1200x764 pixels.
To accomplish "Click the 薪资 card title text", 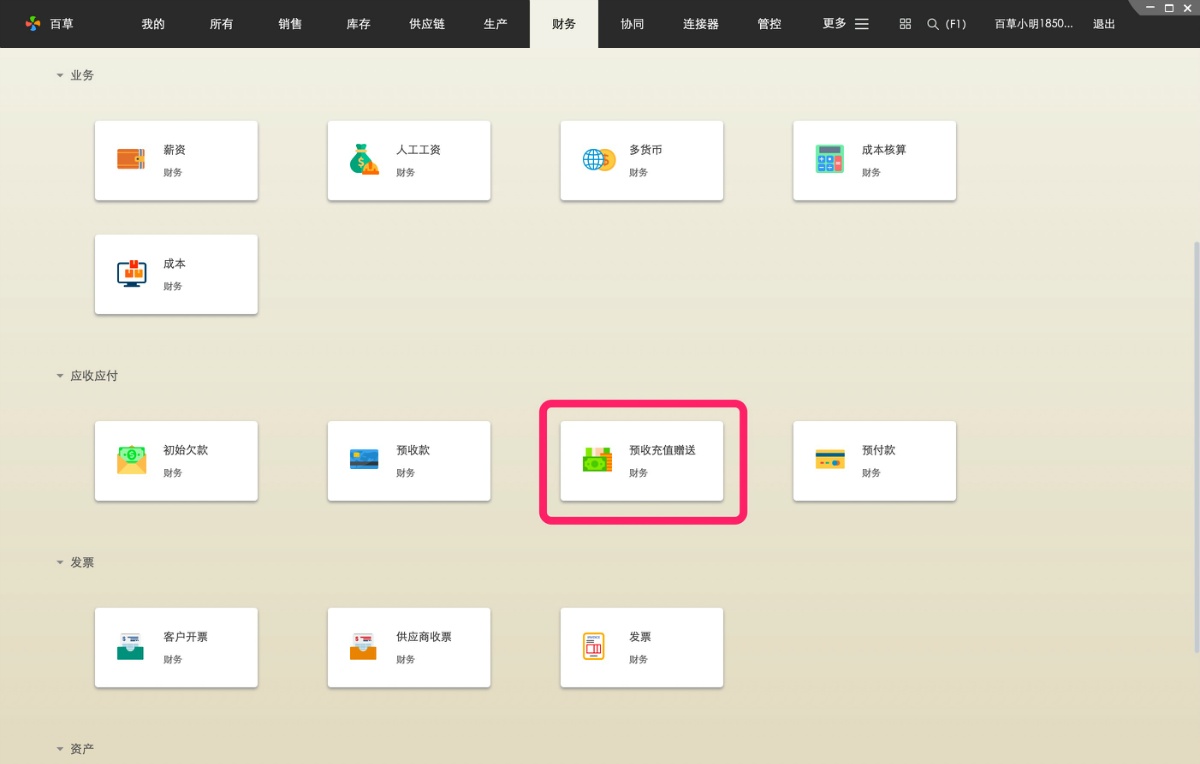I will 174,150.
